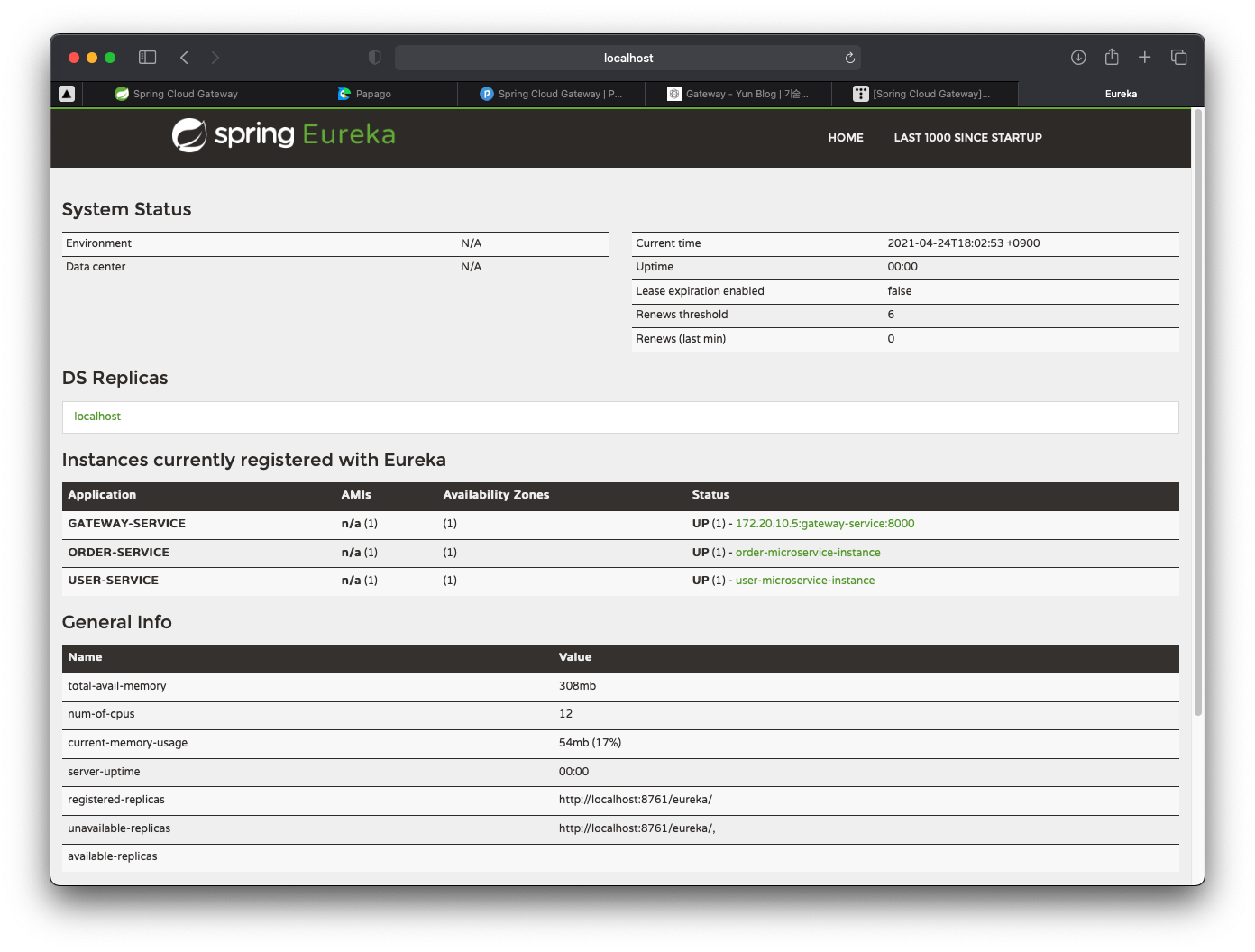Follow the localhost DS replica link

point(97,416)
